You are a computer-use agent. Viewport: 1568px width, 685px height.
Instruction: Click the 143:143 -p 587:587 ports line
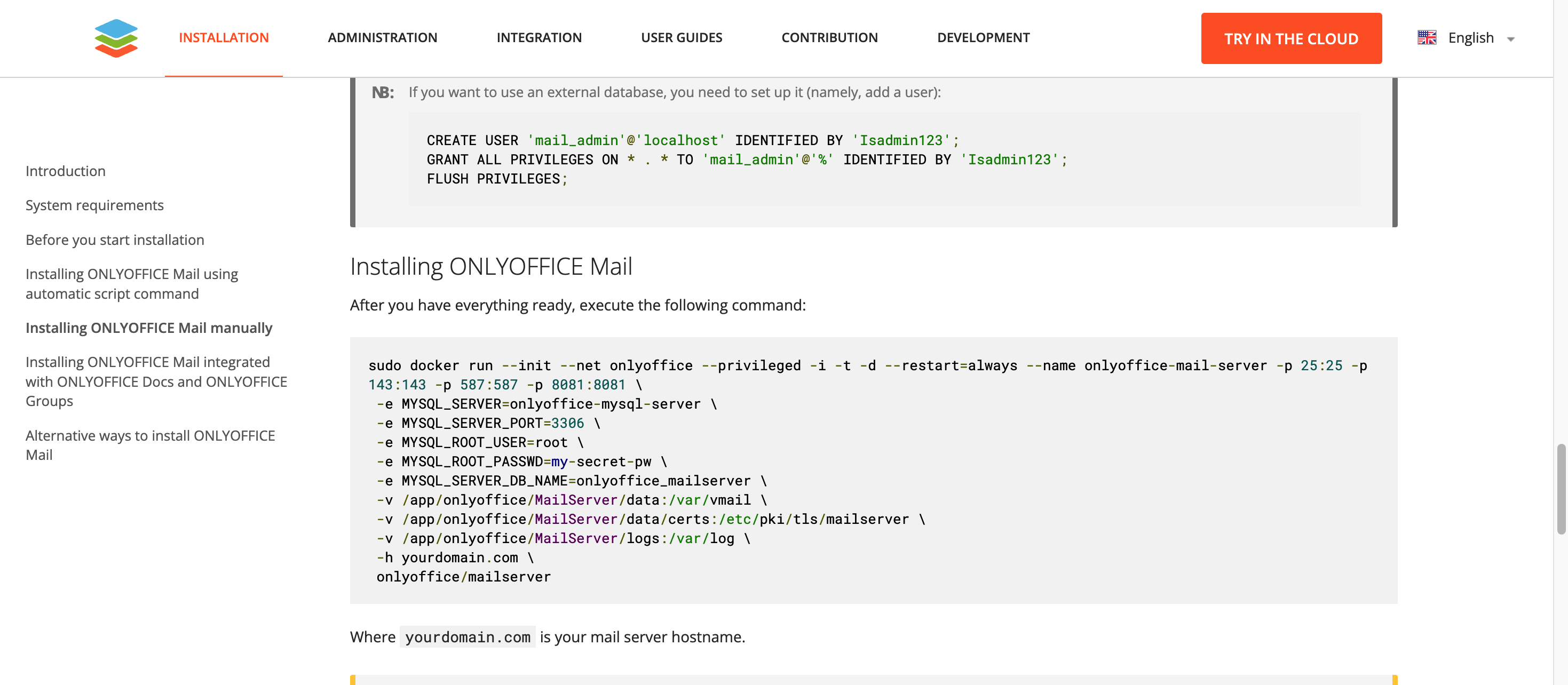[504, 385]
